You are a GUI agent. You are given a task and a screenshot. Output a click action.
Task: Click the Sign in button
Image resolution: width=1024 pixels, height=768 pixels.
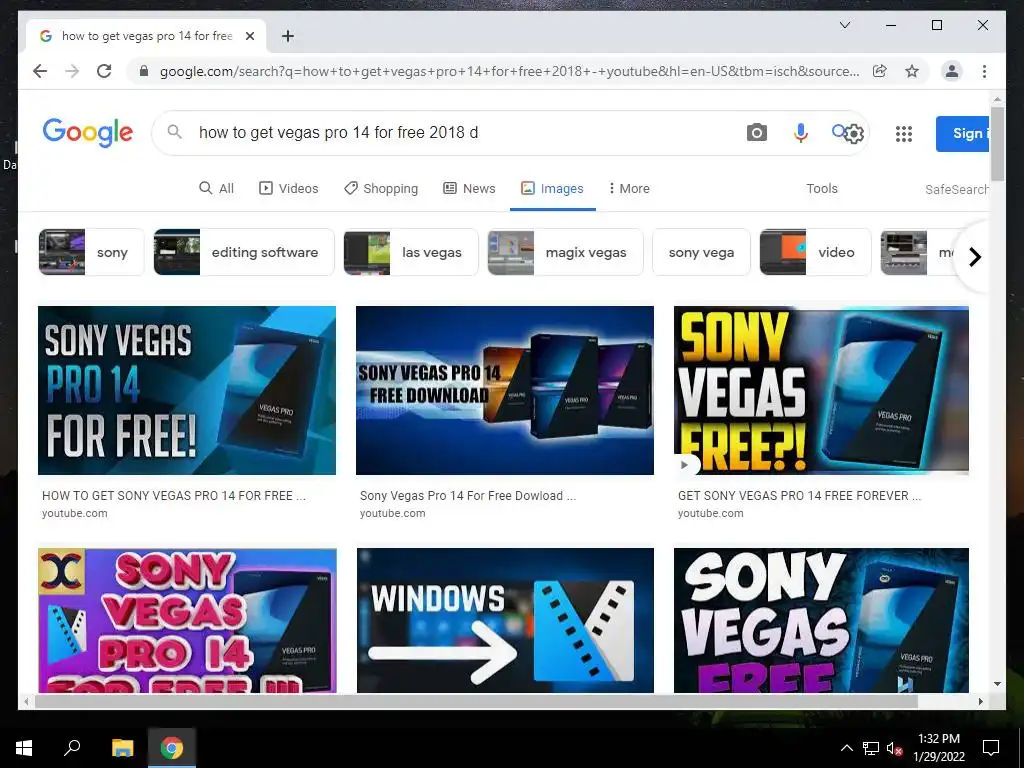pos(963,133)
